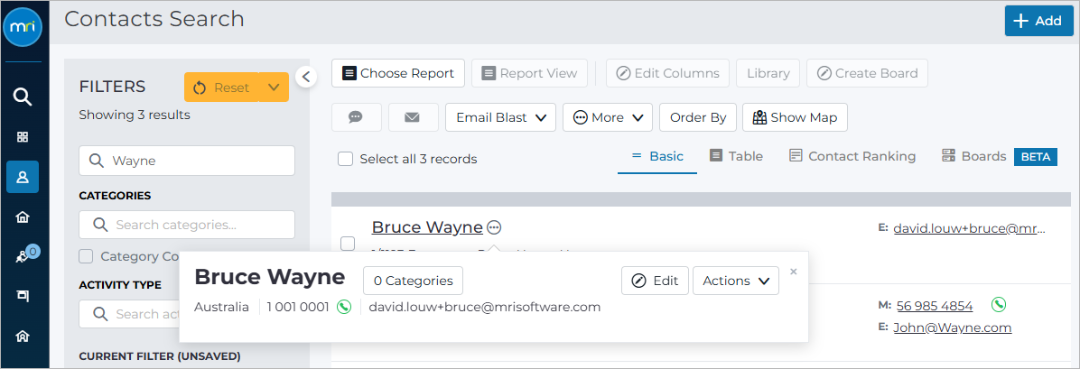Open the Email Blast dropdown

coord(500,118)
